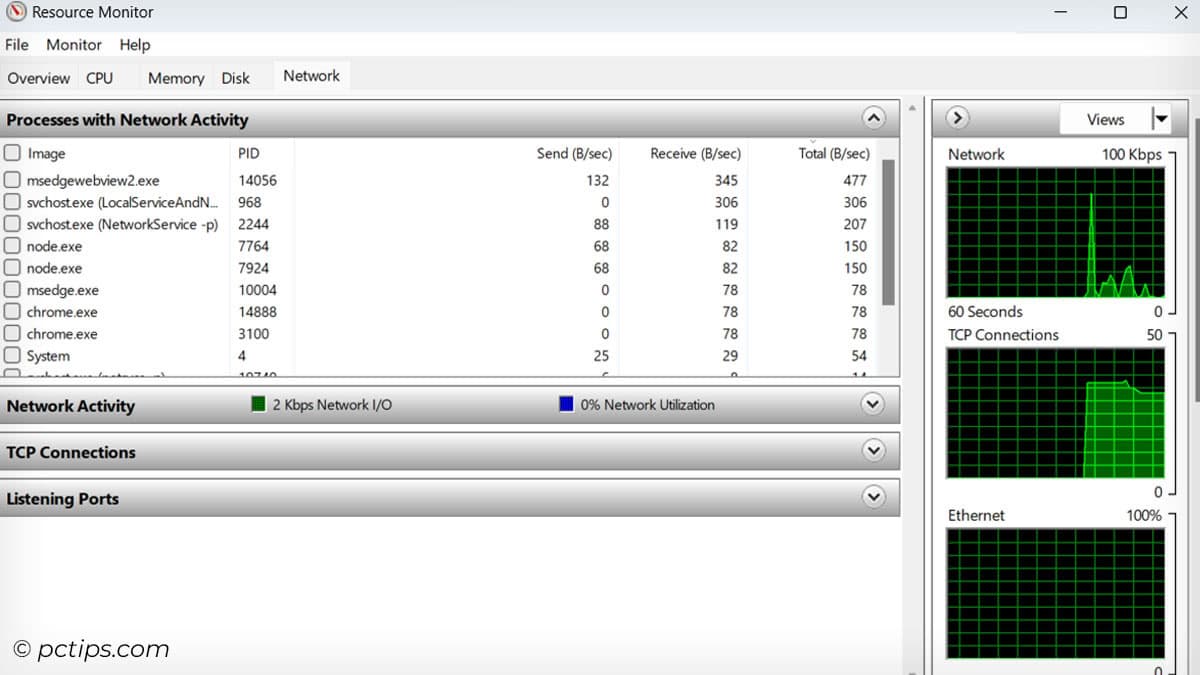
Task: Sort by Total (B/sec) column header
Action: click(x=834, y=153)
